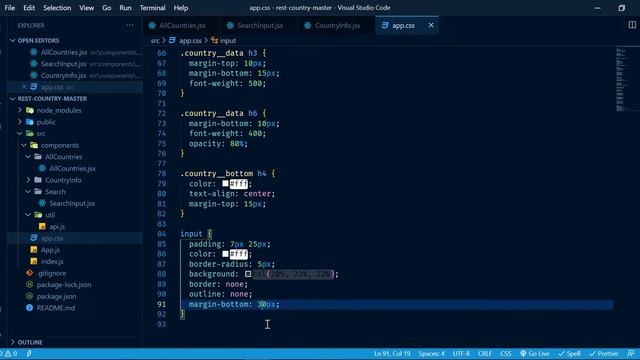This screenshot has width=640, height=360.
Task: Collapse the Search folder
Action: [x=28, y=191]
